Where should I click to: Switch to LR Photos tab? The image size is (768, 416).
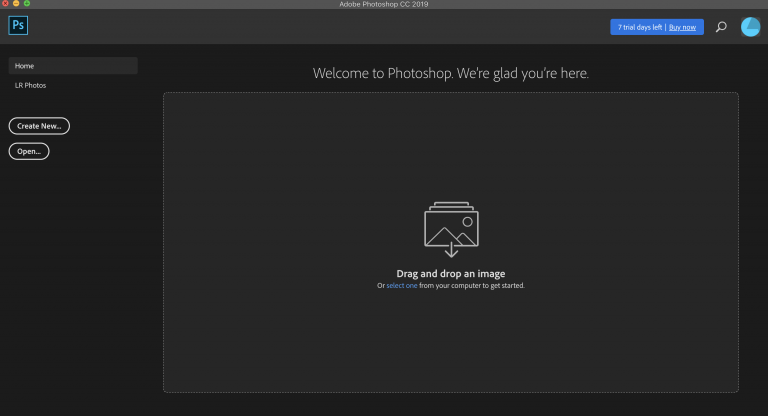30,85
